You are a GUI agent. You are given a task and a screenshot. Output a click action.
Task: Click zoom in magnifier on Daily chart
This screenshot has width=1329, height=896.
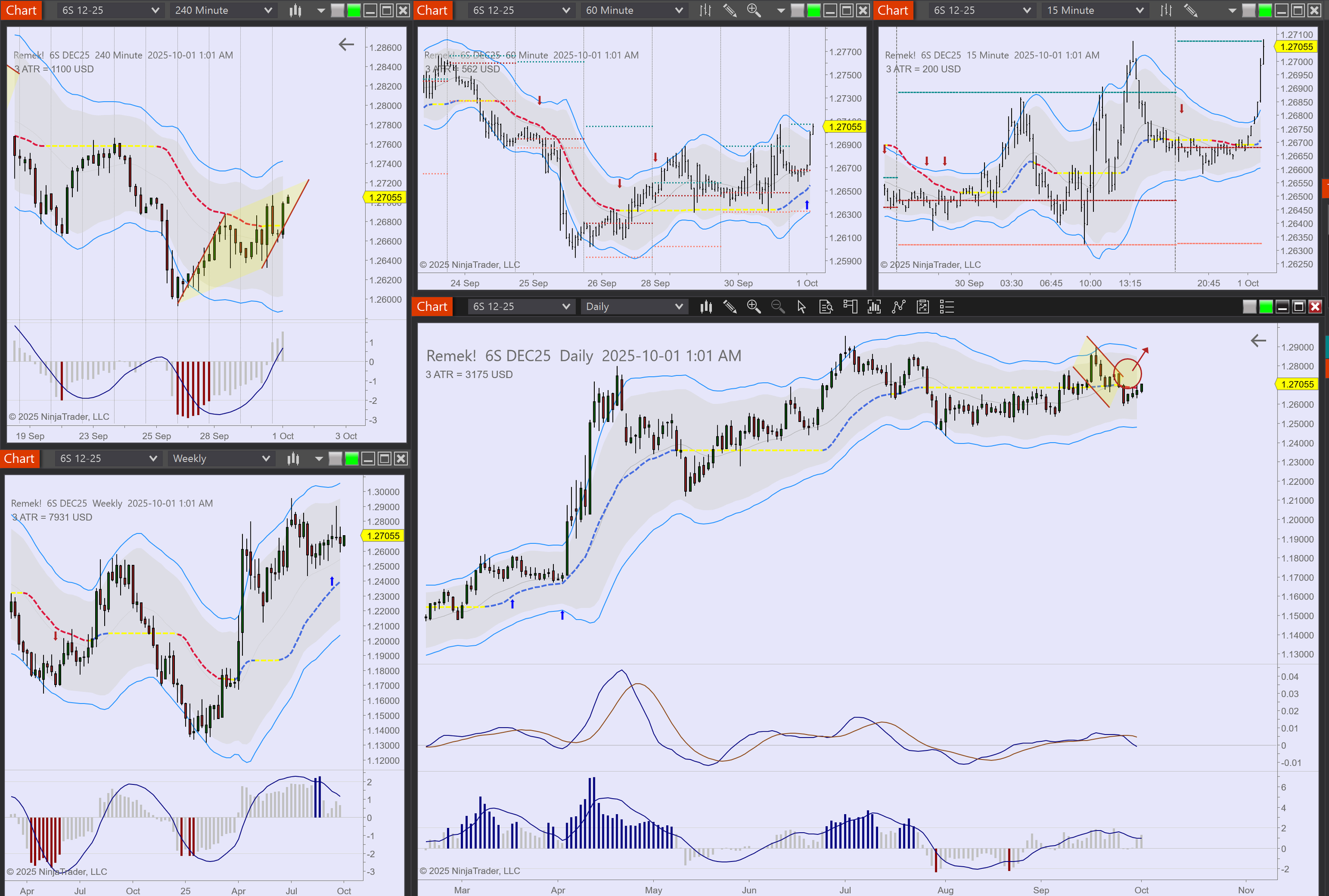(753, 307)
